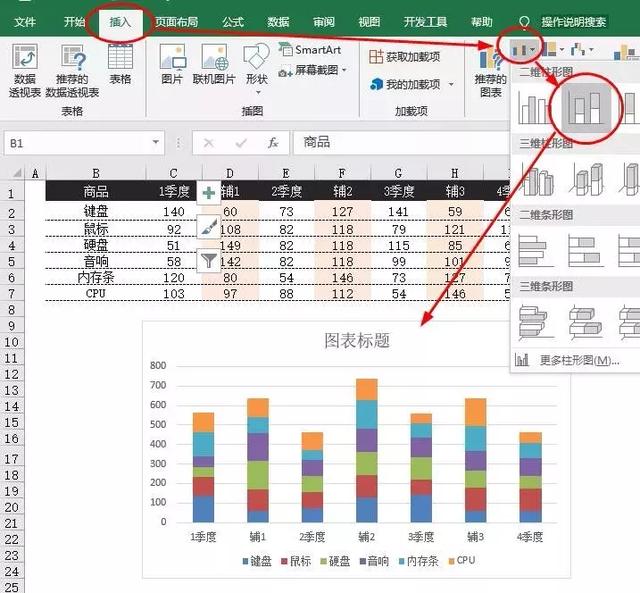Switch to the Page Layout (页面布局) tab

[177, 22]
